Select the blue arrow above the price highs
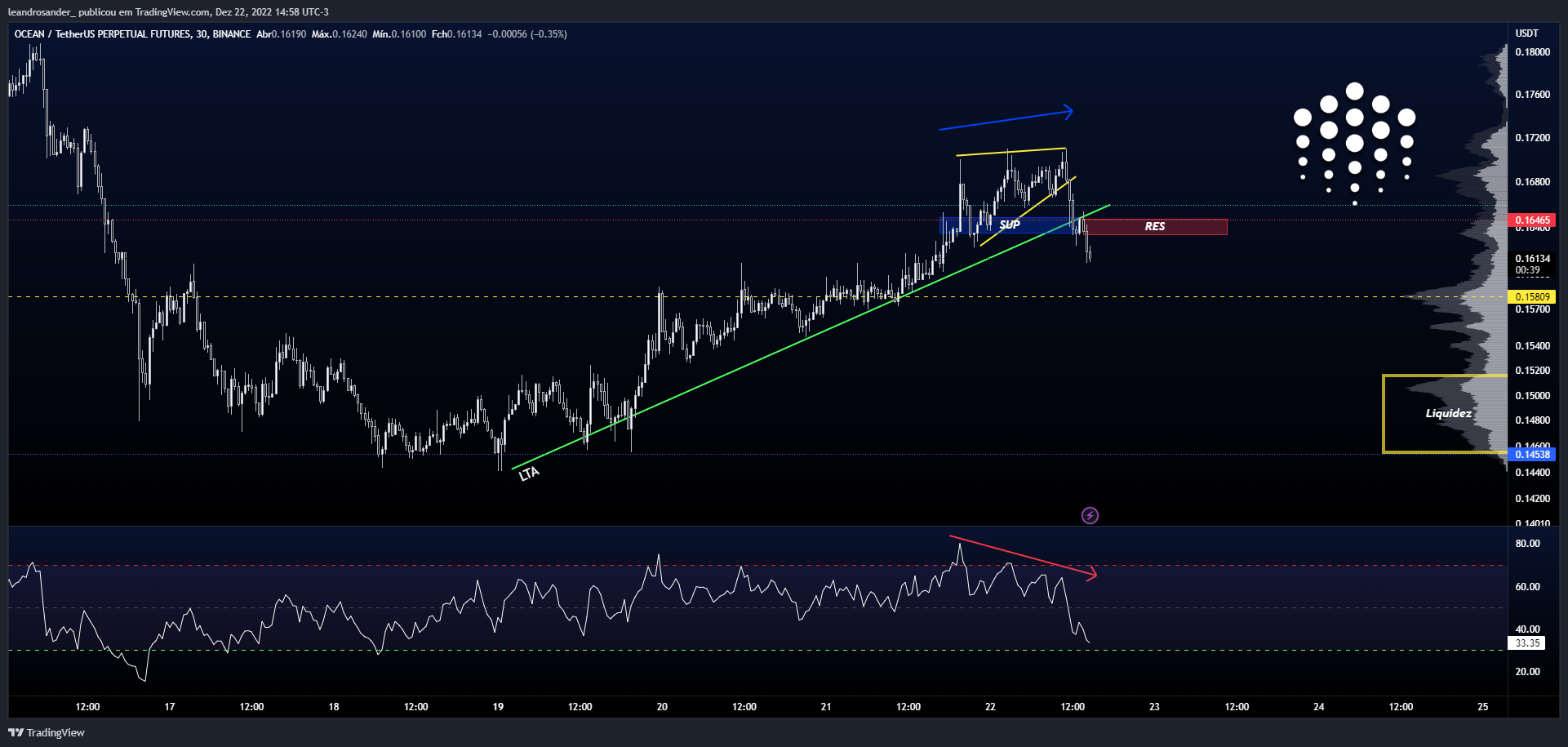 (1006, 118)
